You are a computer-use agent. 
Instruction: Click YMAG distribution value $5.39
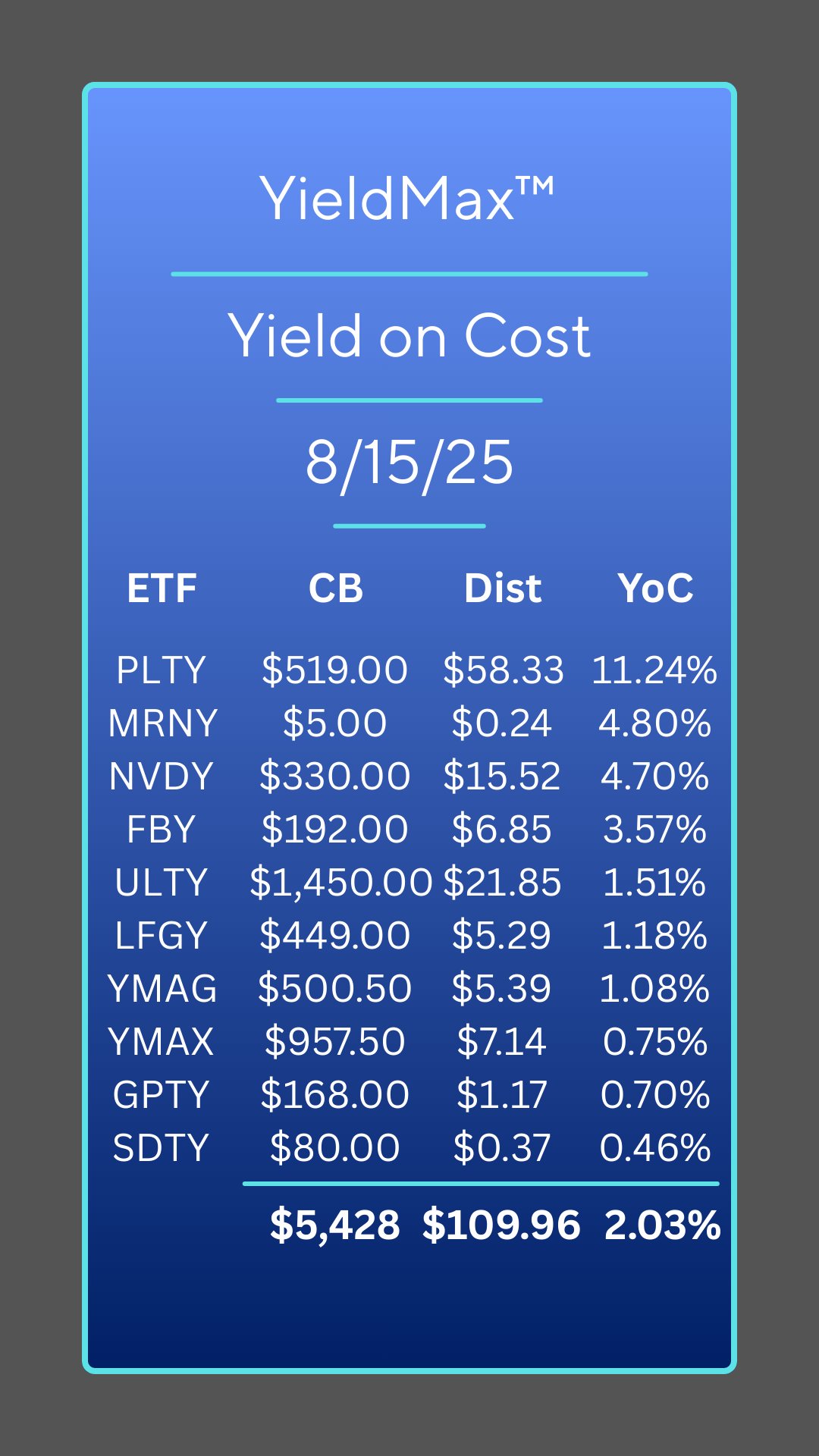pos(501,989)
